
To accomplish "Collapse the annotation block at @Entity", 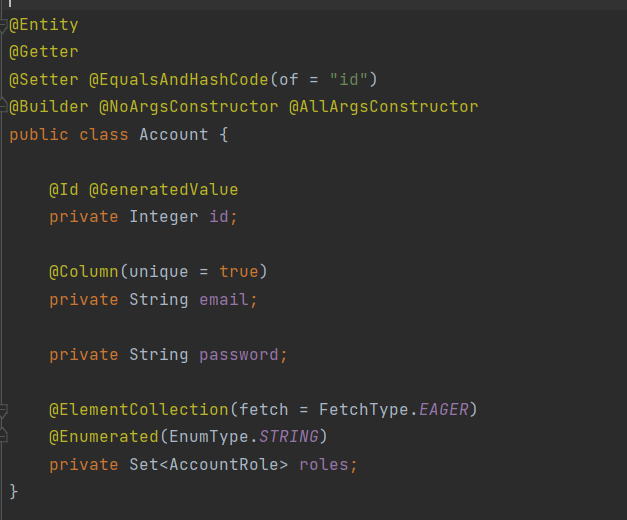I will point(3,26).
